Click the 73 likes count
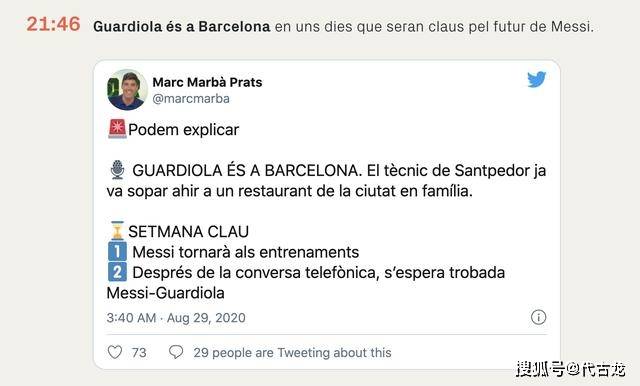 (139, 353)
